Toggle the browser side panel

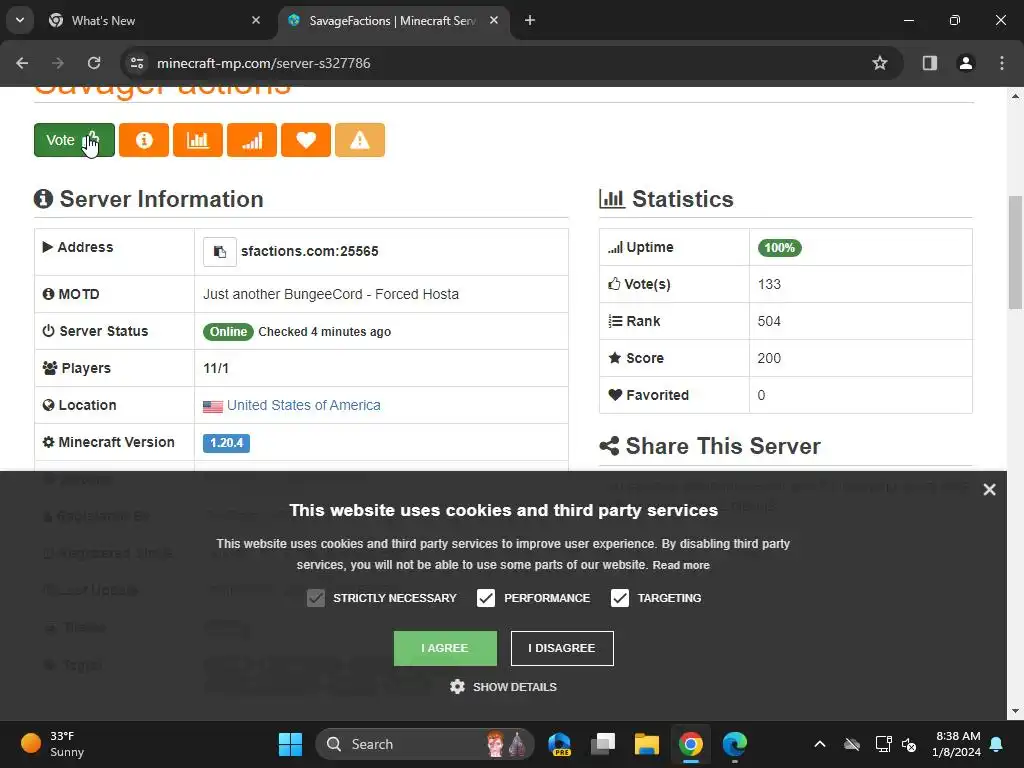[930, 63]
